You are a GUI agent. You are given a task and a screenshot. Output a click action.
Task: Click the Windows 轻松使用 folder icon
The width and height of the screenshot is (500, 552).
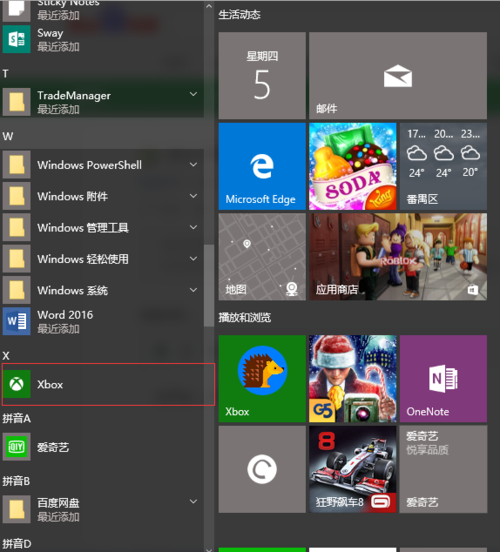pos(17,258)
